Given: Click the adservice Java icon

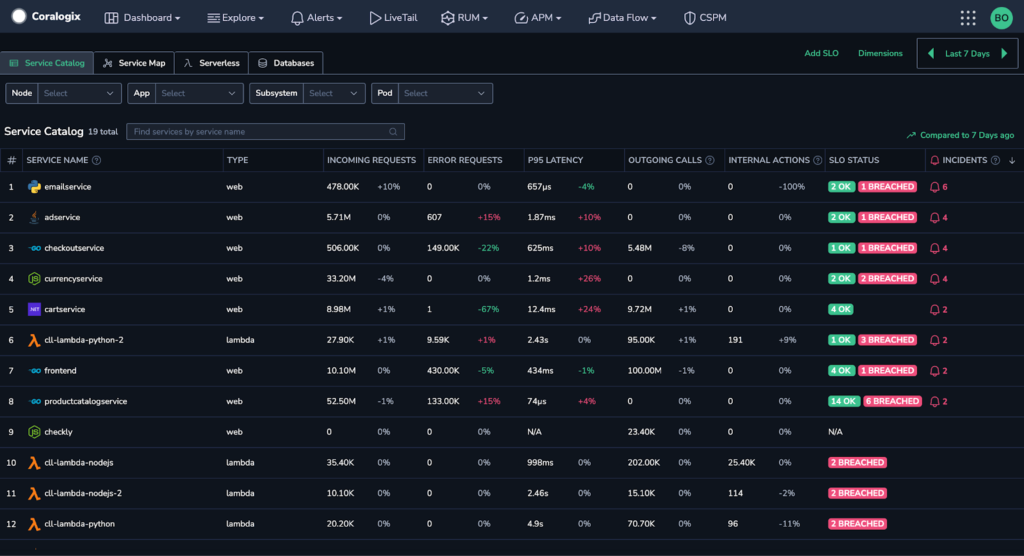Looking at the screenshot, I should coord(35,218).
